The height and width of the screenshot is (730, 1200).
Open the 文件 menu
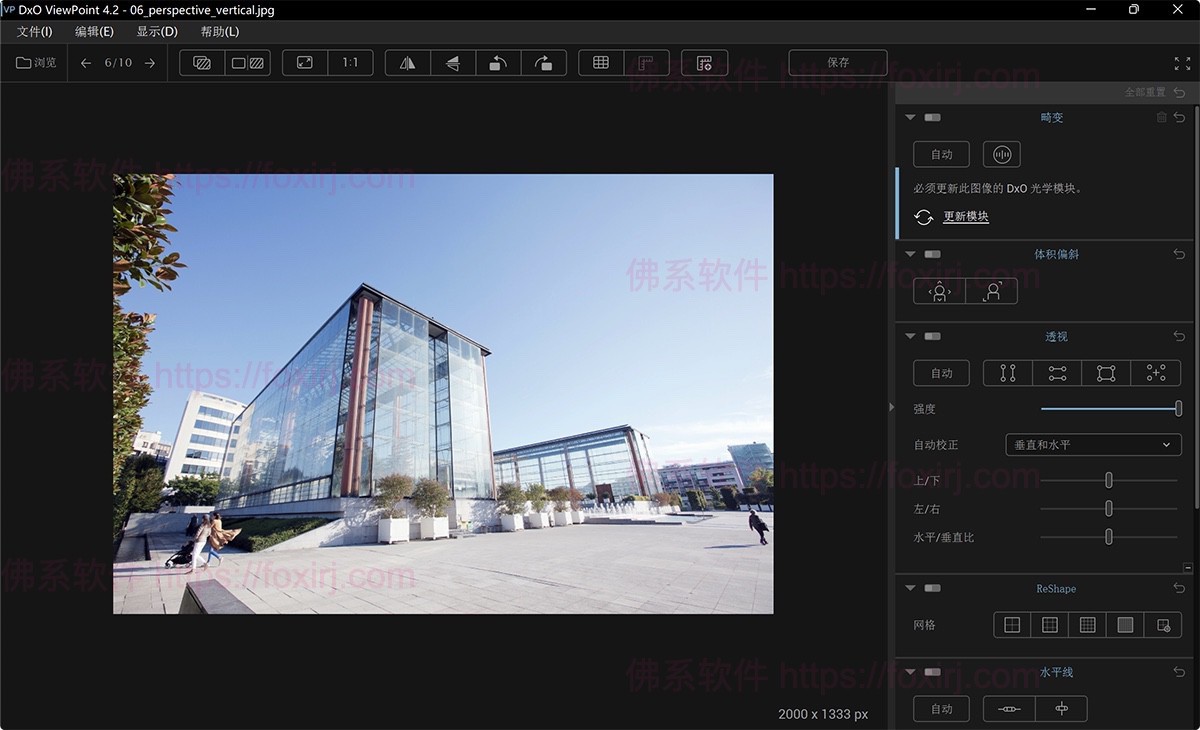point(36,31)
